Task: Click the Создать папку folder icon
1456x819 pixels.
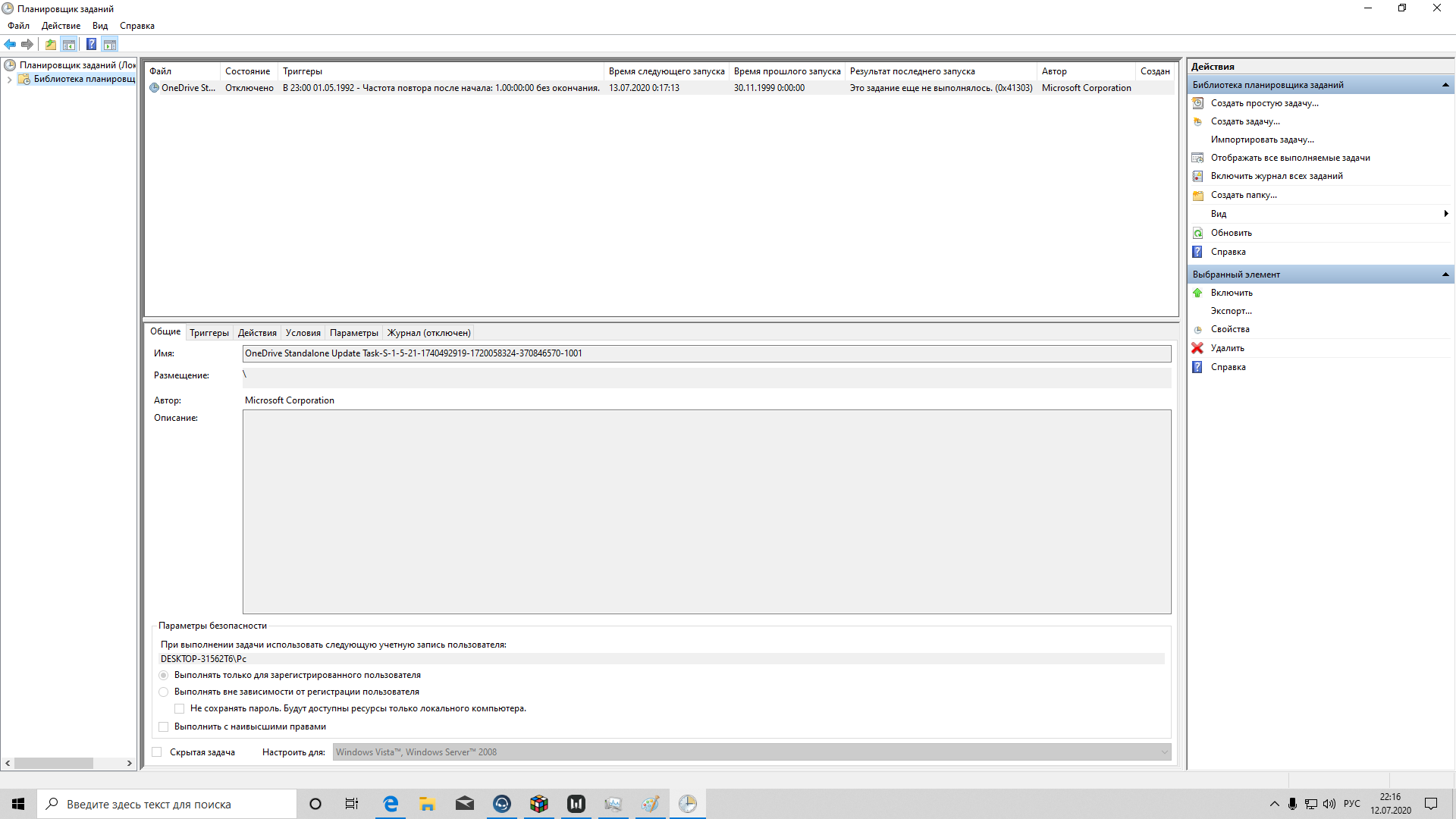Action: point(1197,195)
